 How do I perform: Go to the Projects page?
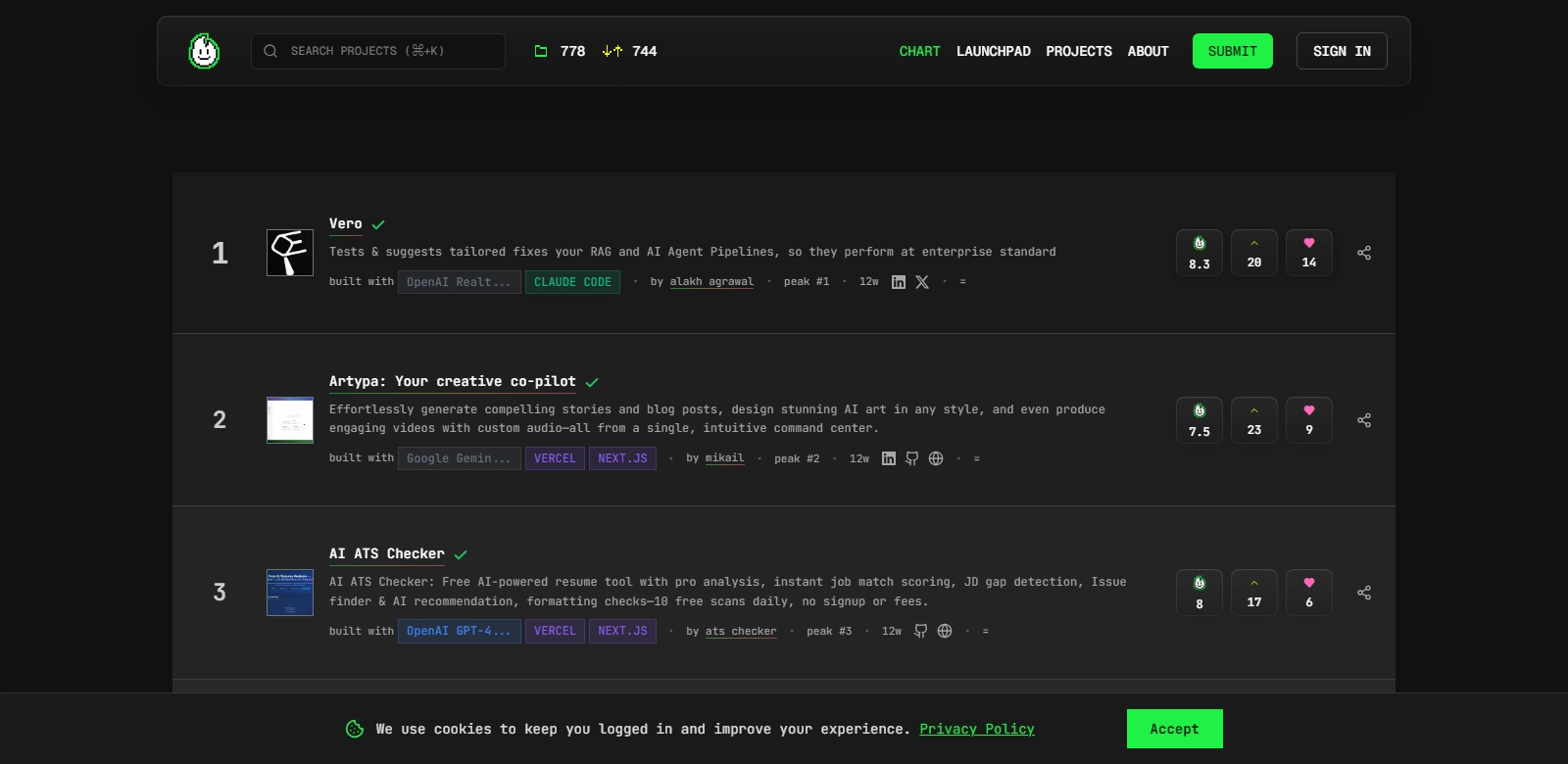pos(1079,51)
